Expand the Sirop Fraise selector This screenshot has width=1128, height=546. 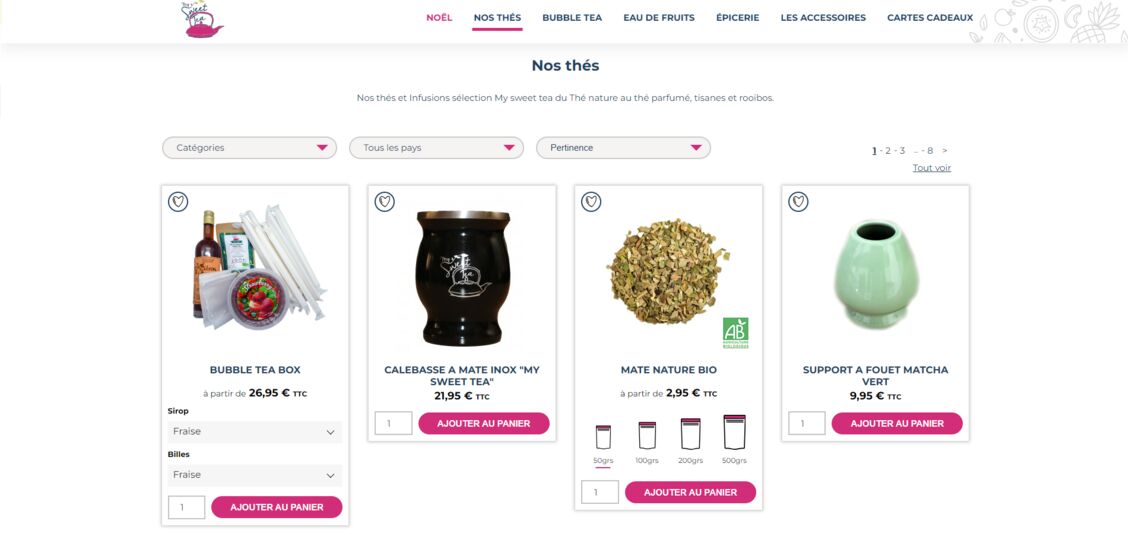point(255,432)
